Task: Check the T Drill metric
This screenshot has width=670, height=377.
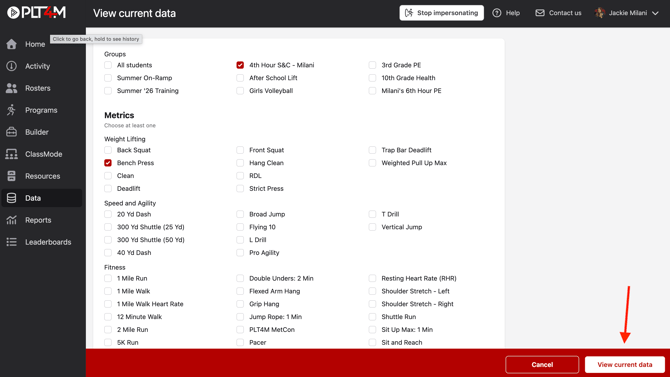Action: 372,214
